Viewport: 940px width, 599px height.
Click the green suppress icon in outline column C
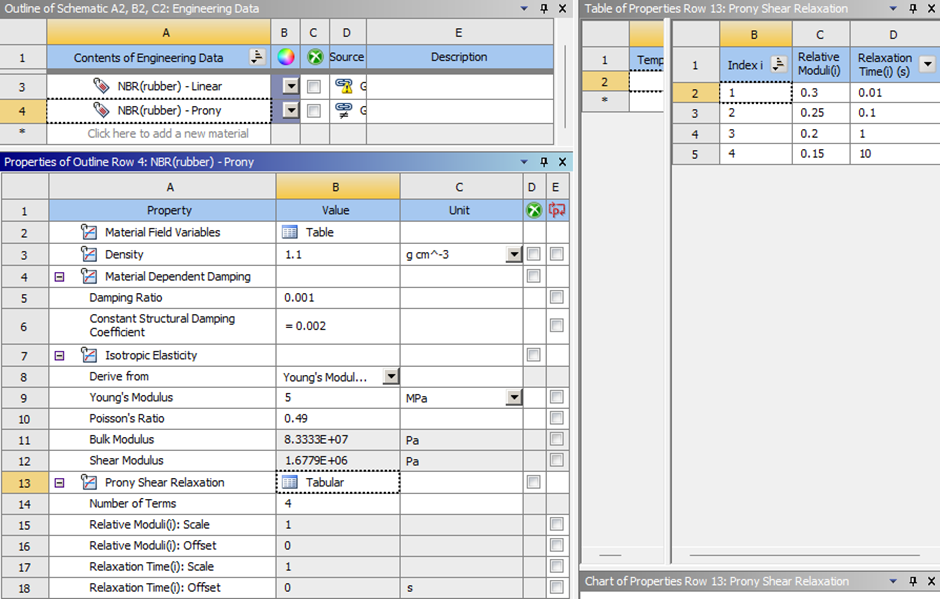[x=315, y=57]
